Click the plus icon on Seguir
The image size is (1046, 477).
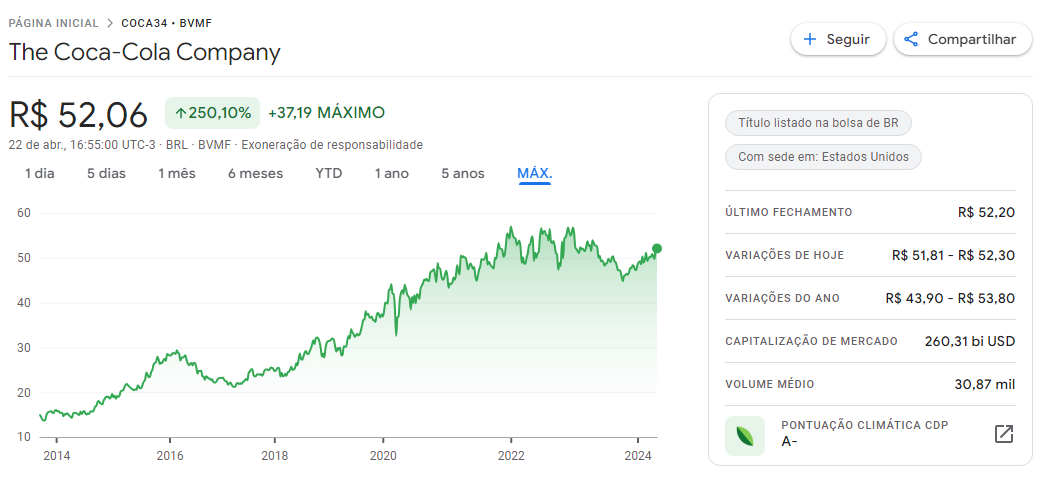810,40
